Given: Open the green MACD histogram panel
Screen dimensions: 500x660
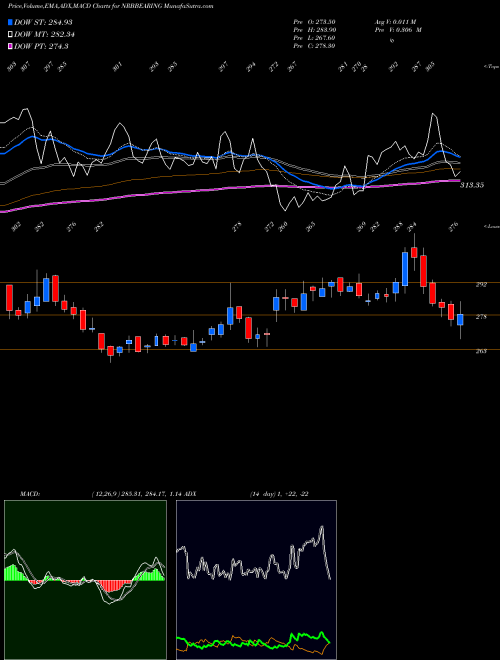Looking at the screenshot, I should pyautogui.click(x=85, y=580).
